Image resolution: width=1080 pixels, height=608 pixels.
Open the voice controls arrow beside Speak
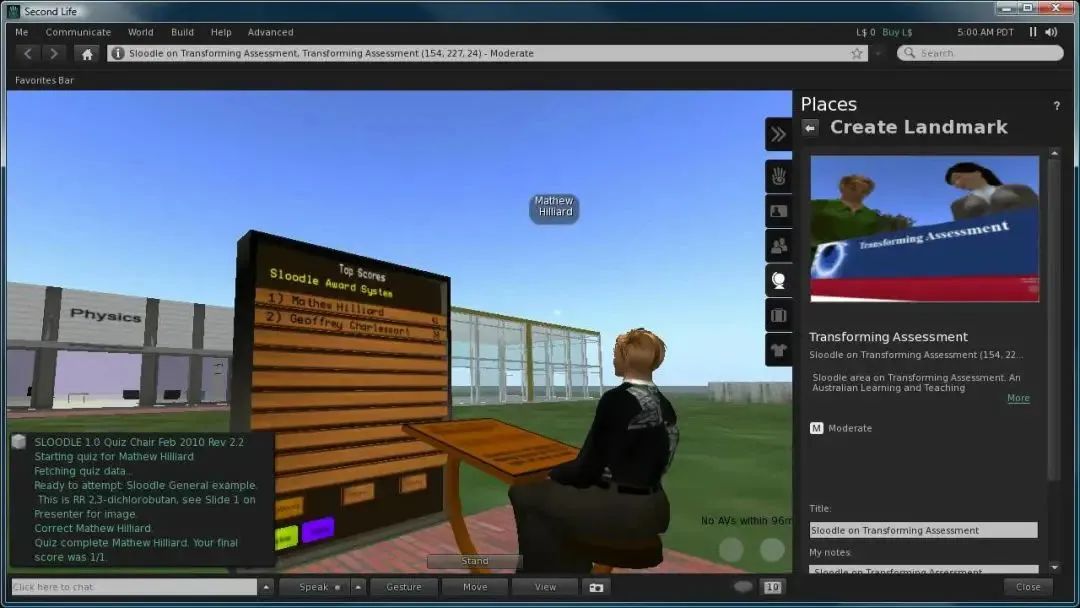358,587
